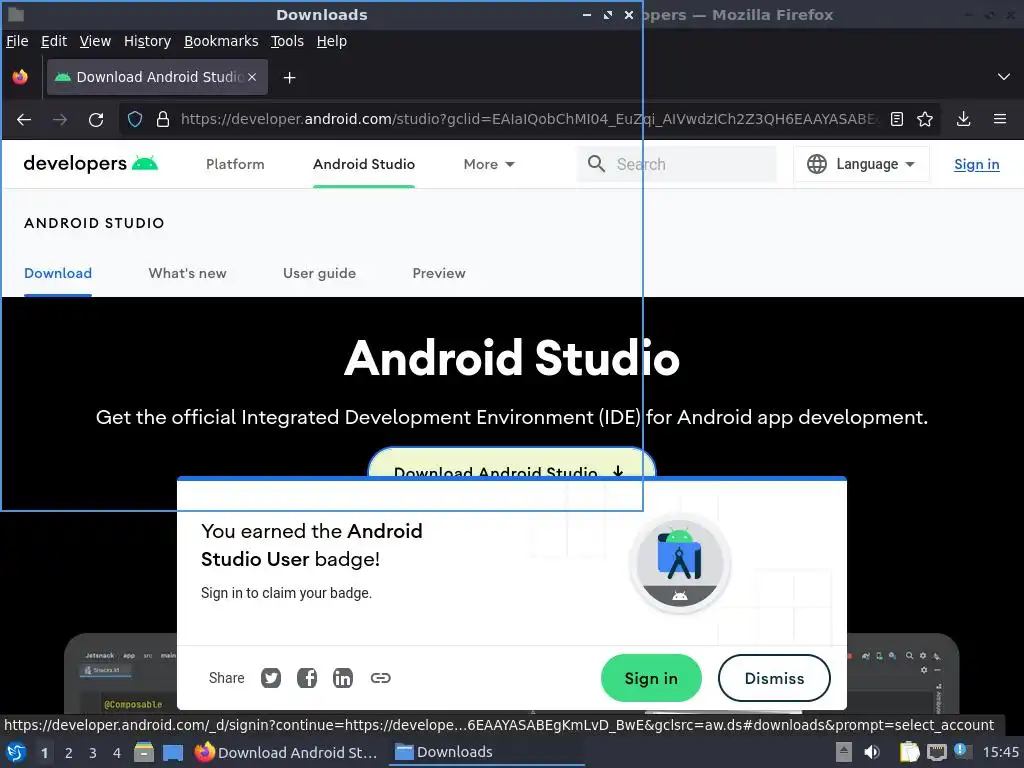The image size is (1024, 768).
Task: Go back with the browser back arrow
Action: (x=24, y=120)
